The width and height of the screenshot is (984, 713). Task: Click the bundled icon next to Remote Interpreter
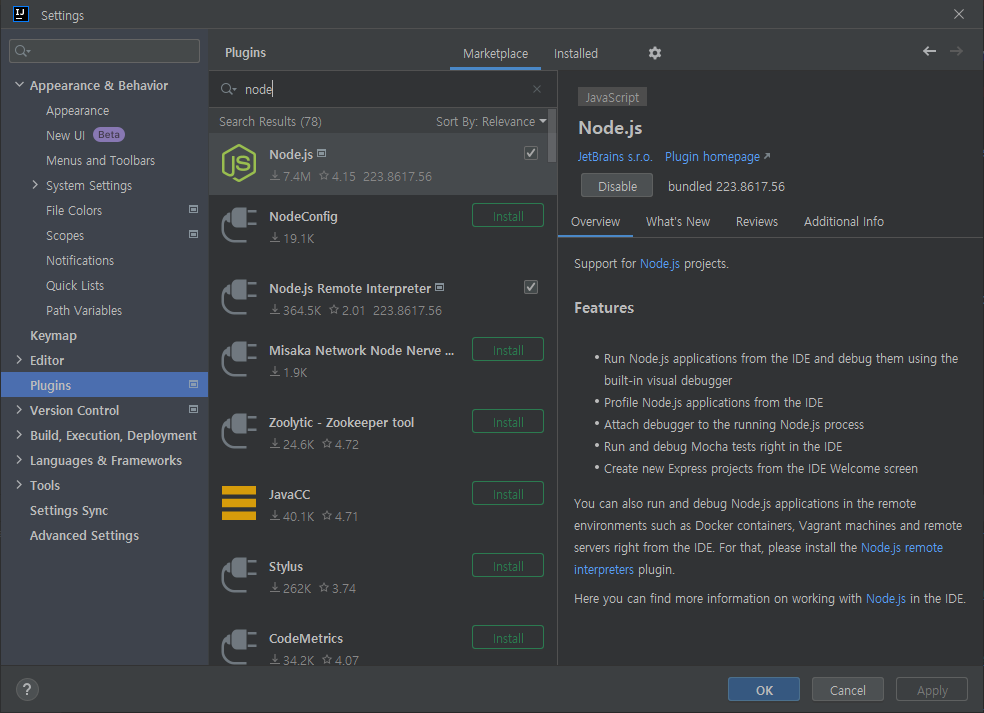(439, 287)
